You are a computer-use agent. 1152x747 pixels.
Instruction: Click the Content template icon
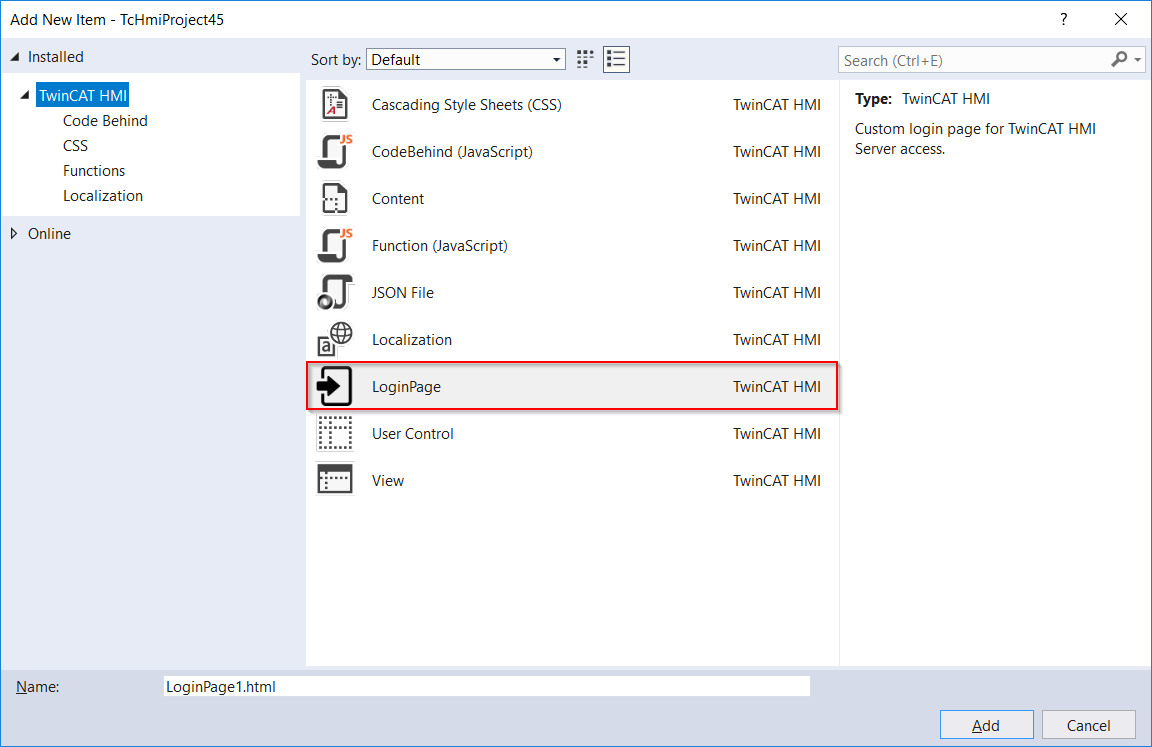click(335, 198)
